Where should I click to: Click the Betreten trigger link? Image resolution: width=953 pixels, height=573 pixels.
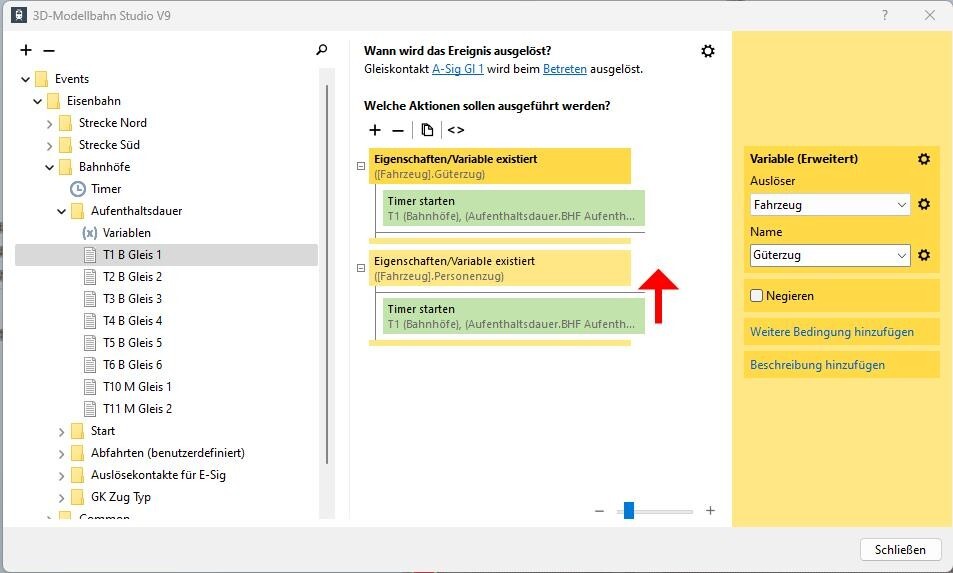tap(565, 69)
